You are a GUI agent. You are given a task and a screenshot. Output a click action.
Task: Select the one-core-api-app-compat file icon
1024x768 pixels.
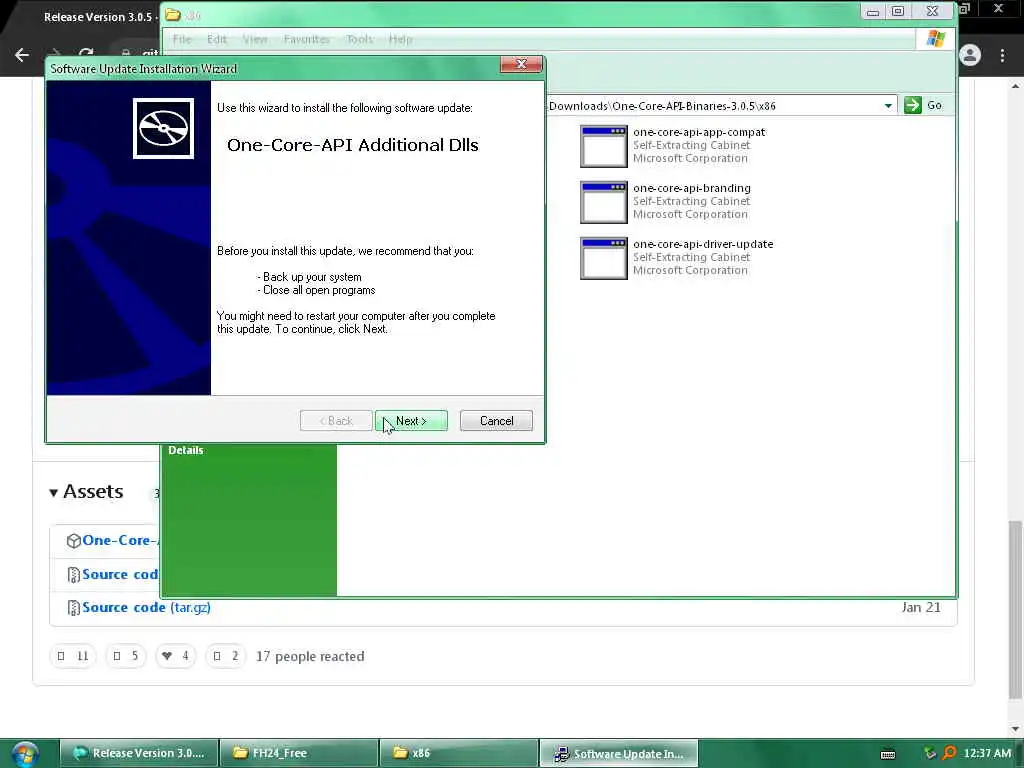point(603,146)
